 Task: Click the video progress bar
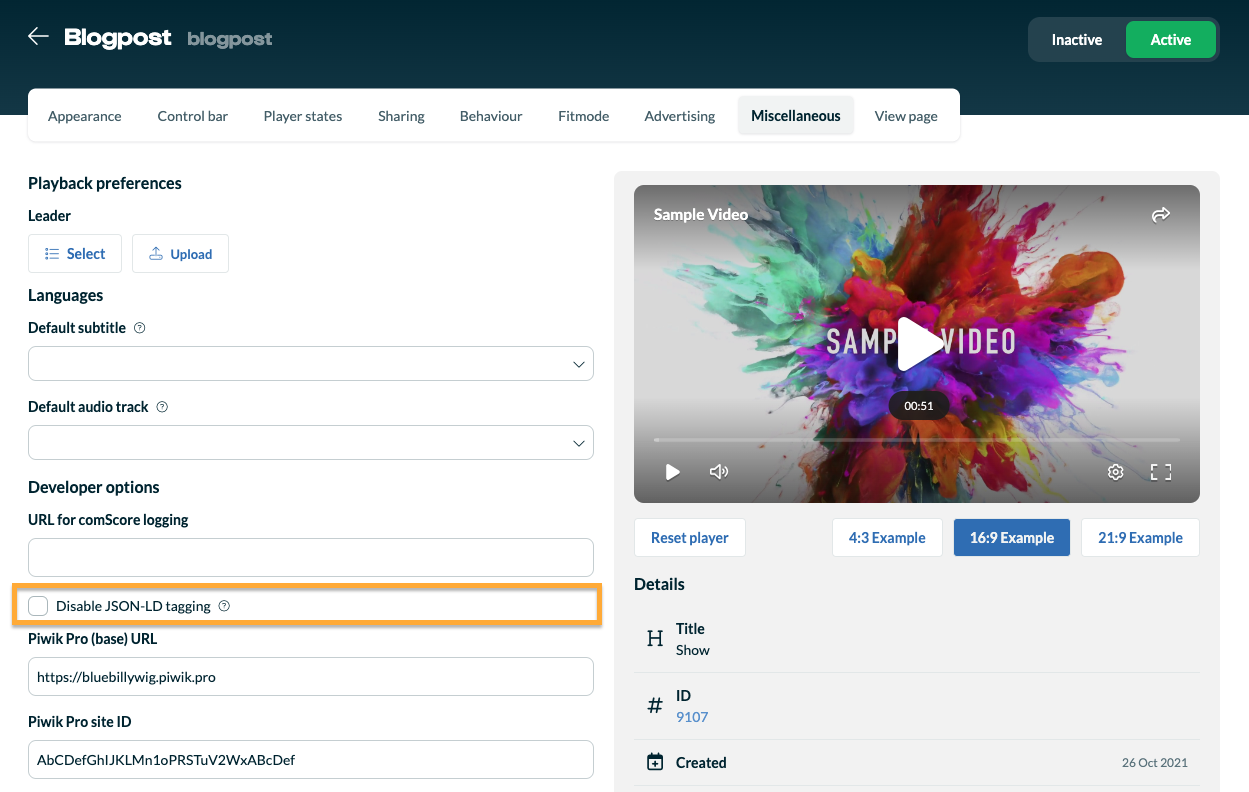(916, 440)
